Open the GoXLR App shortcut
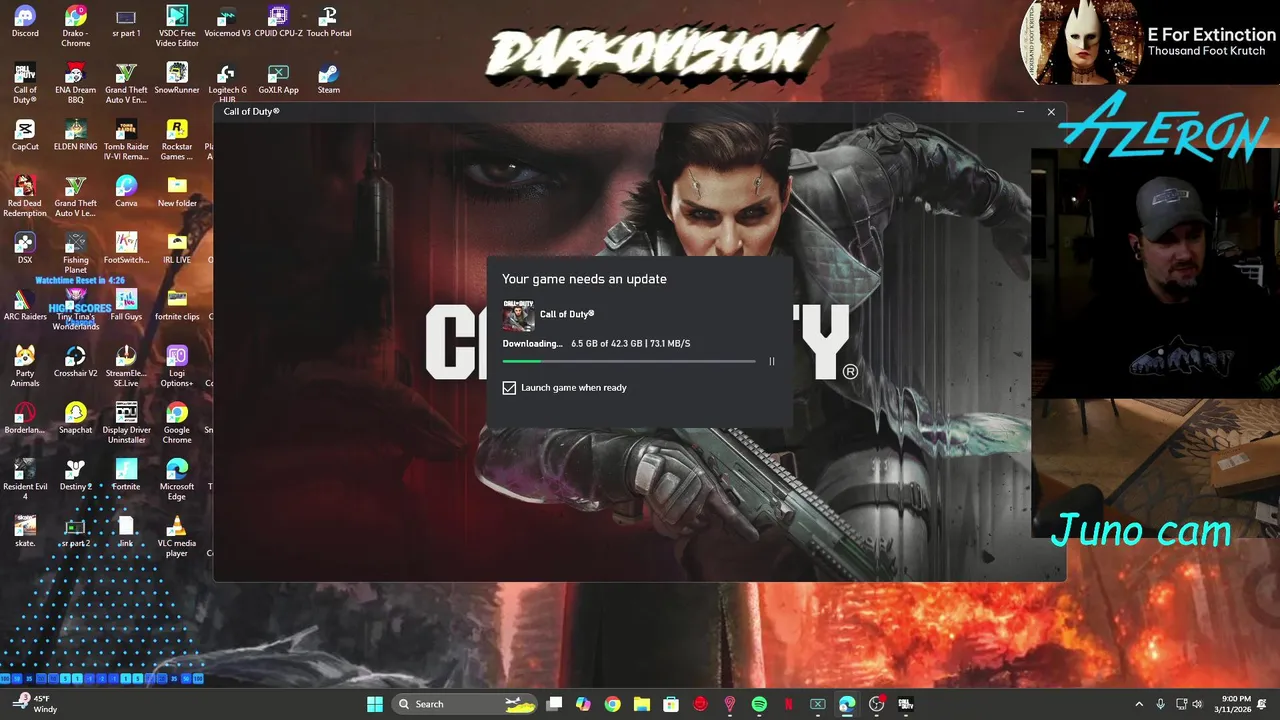The image size is (1280, 720). [278, 78]
